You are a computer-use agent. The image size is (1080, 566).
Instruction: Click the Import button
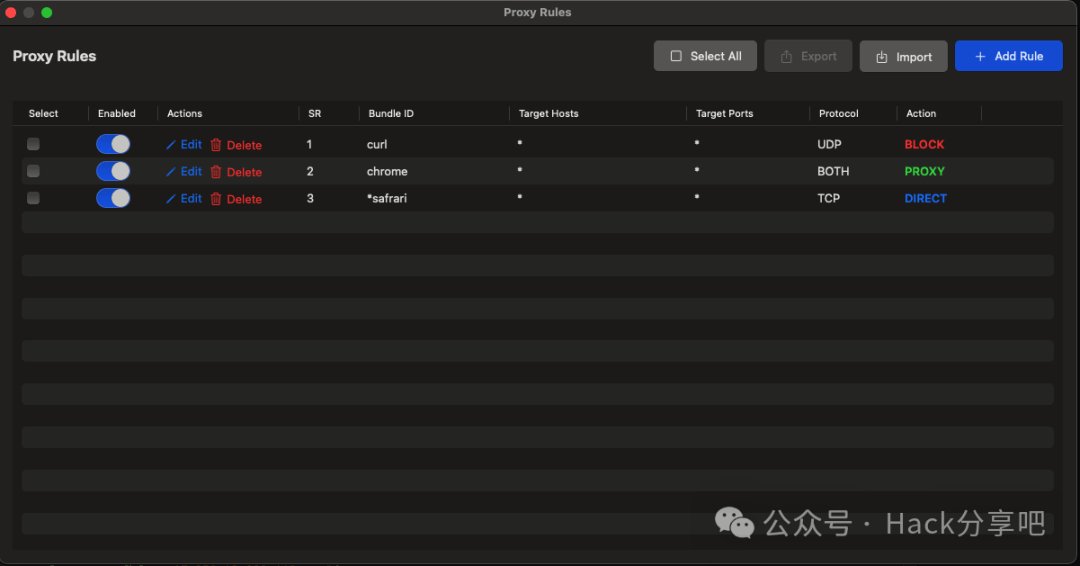pyautogui.click(x=903, y=57)
